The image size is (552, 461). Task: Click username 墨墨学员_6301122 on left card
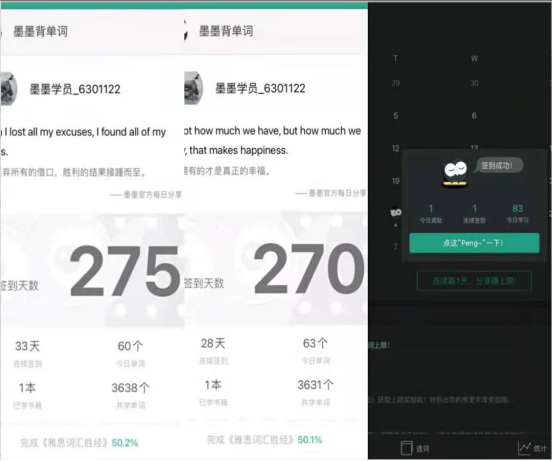(75, 89)
